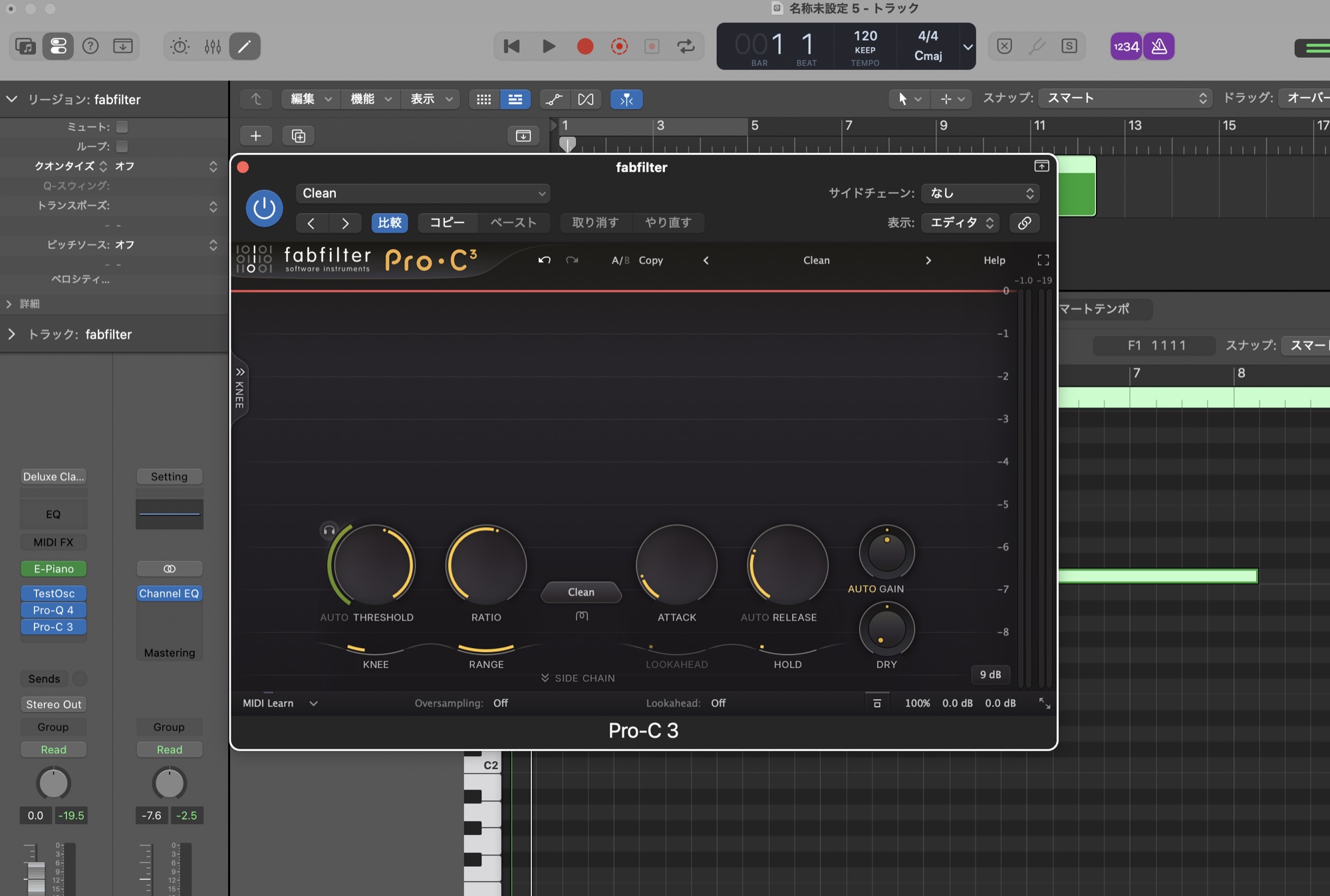Toggle the A/B state in Pro-C 3
Image resolution: width=1330 pixels, height=896 pixels.
[x=620, y=261]
